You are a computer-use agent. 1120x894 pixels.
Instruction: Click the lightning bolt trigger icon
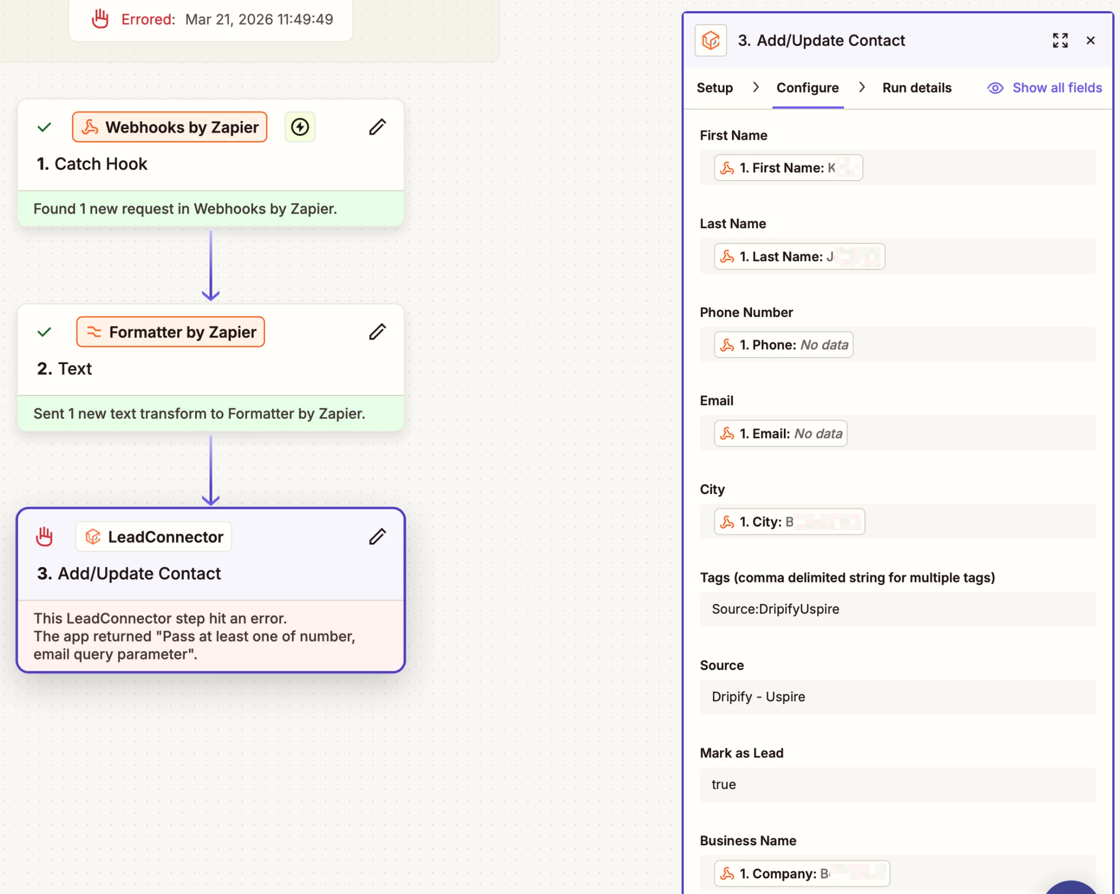click(x=300, y=127)
